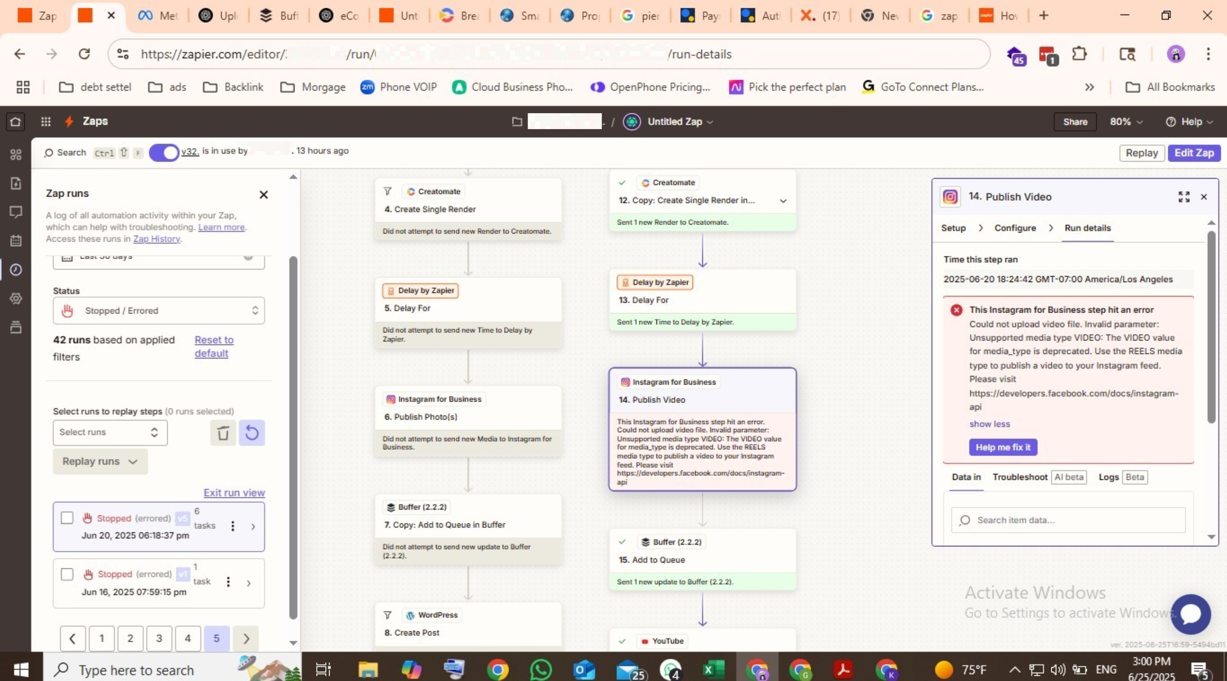Open the sidebar notes file icon
The image size is (1227, 681).
(x=15, y=183)
